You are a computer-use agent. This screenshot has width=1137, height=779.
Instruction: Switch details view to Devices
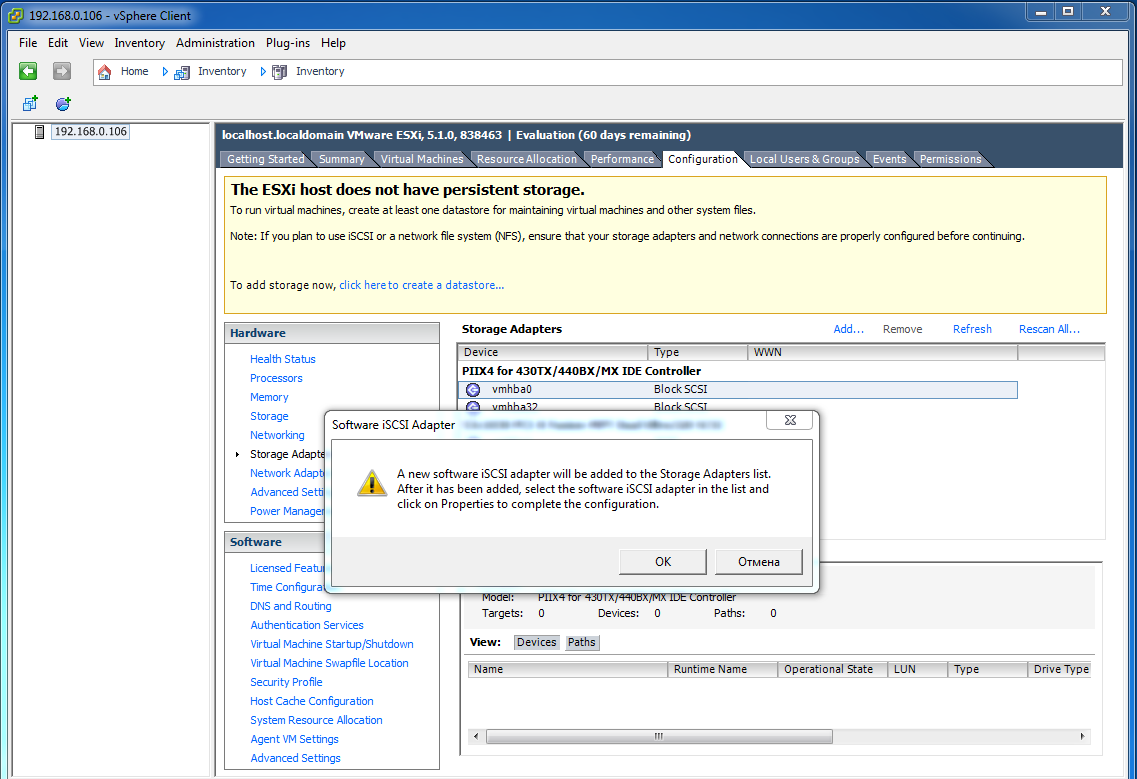tap(537, 643)
